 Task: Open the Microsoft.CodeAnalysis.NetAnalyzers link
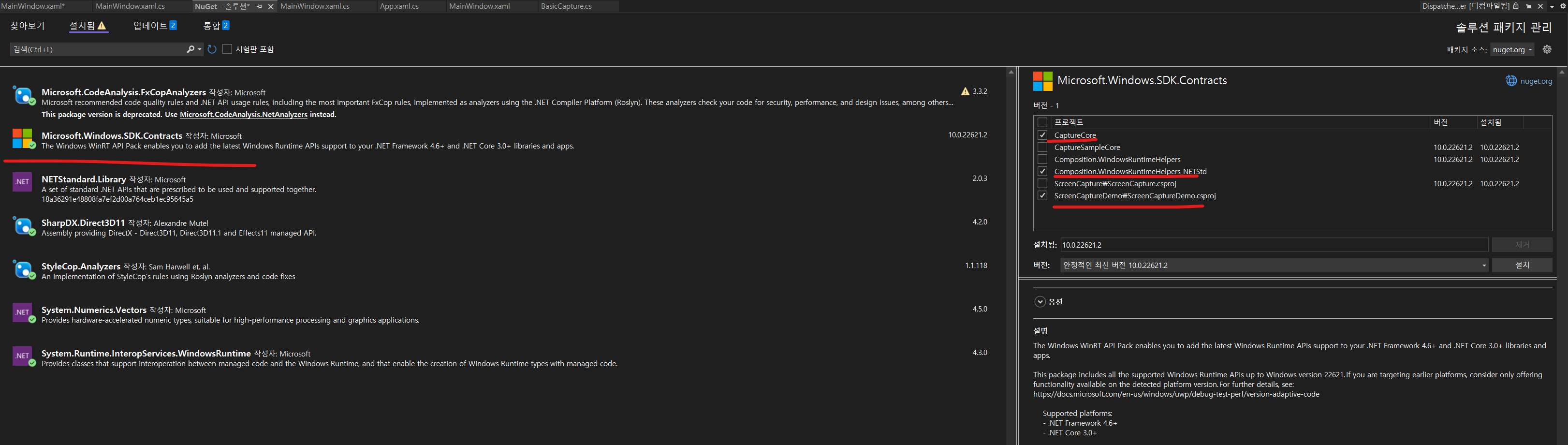(244, 115)
